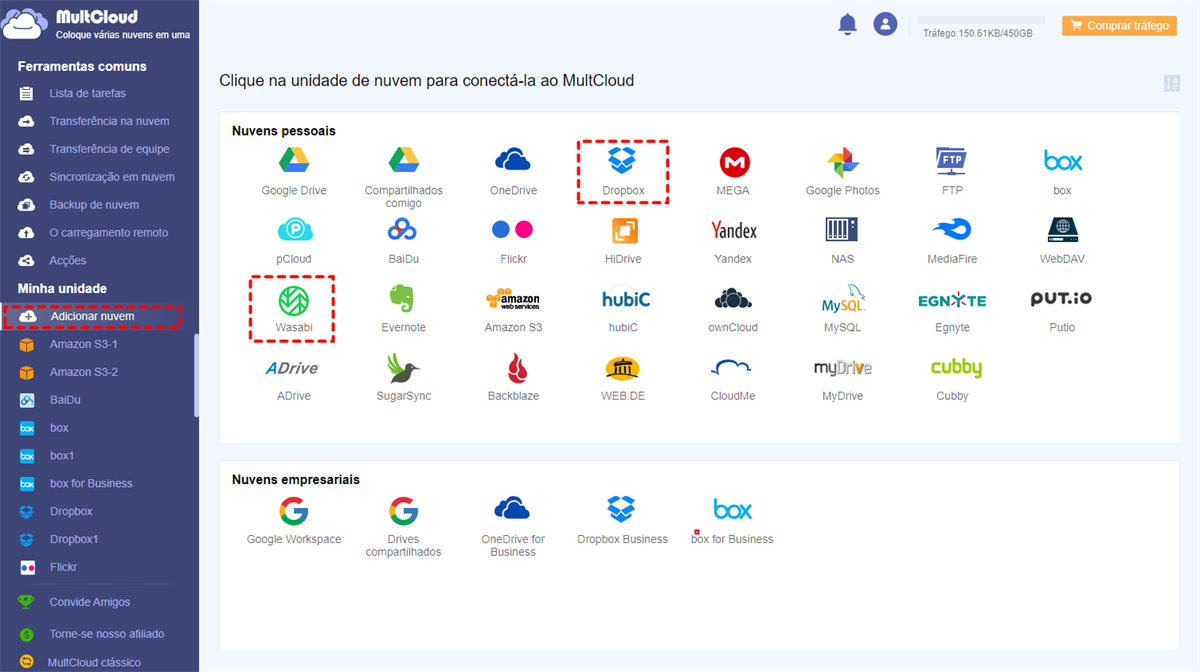The image size is (1200, 672).
Task: Open the box1 drive in sidebar
Action: click(x=62, y=456)
